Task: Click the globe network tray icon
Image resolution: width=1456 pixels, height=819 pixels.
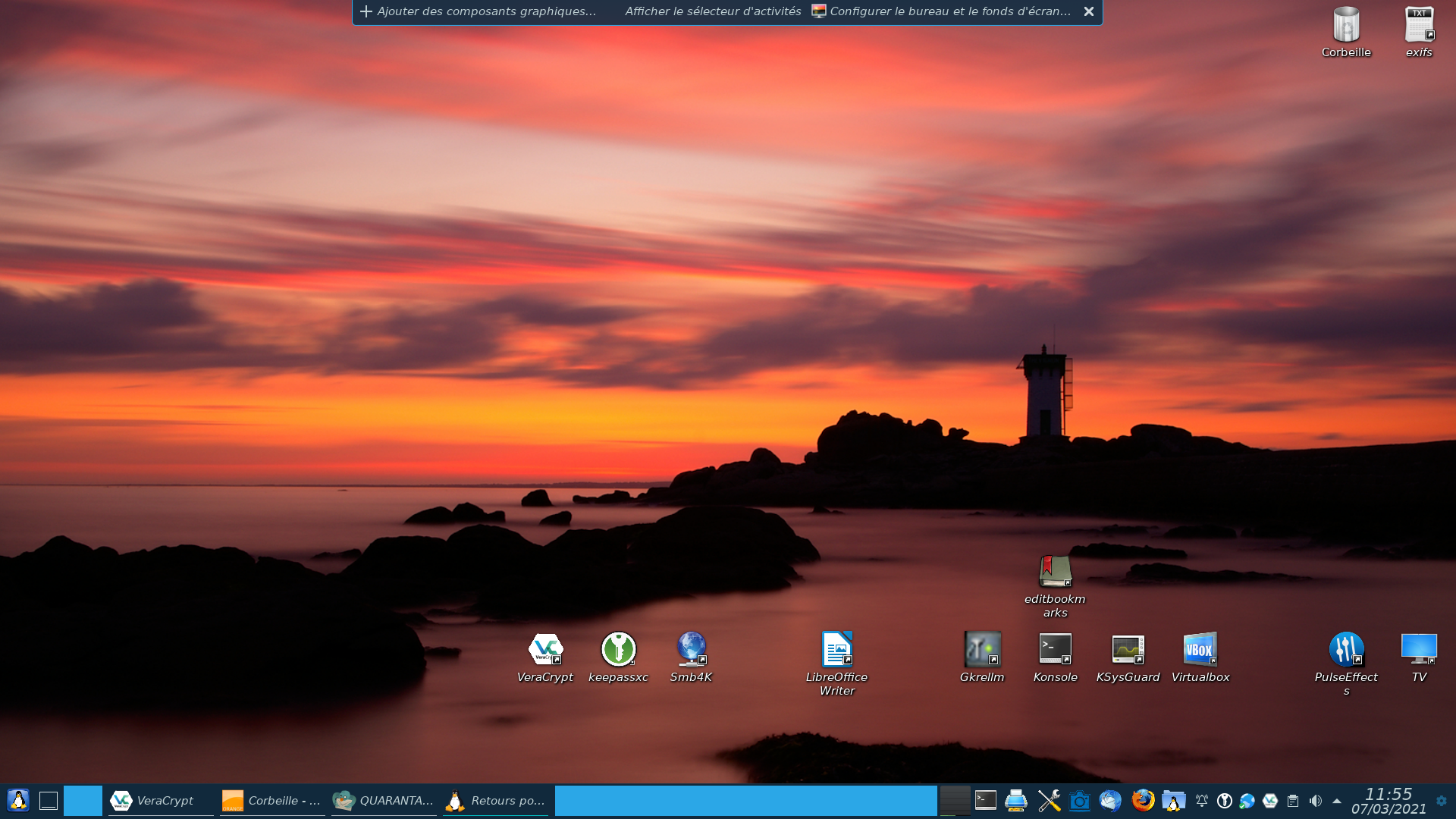Action: pyautogui.click(x=1247, y=801)
